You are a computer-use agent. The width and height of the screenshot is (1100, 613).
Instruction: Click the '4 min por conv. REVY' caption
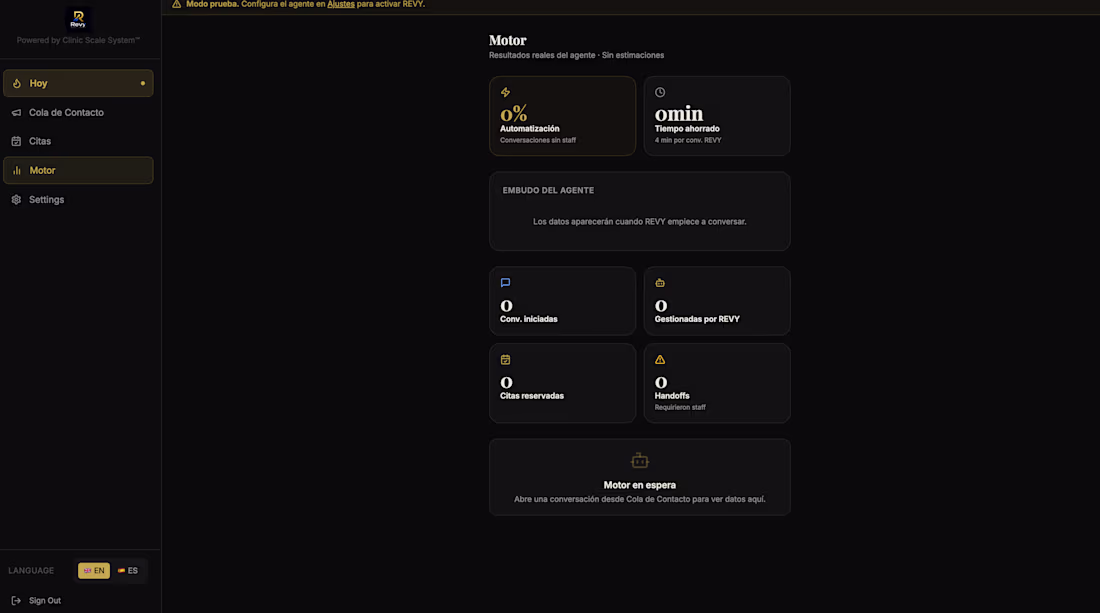coord(688,140)
